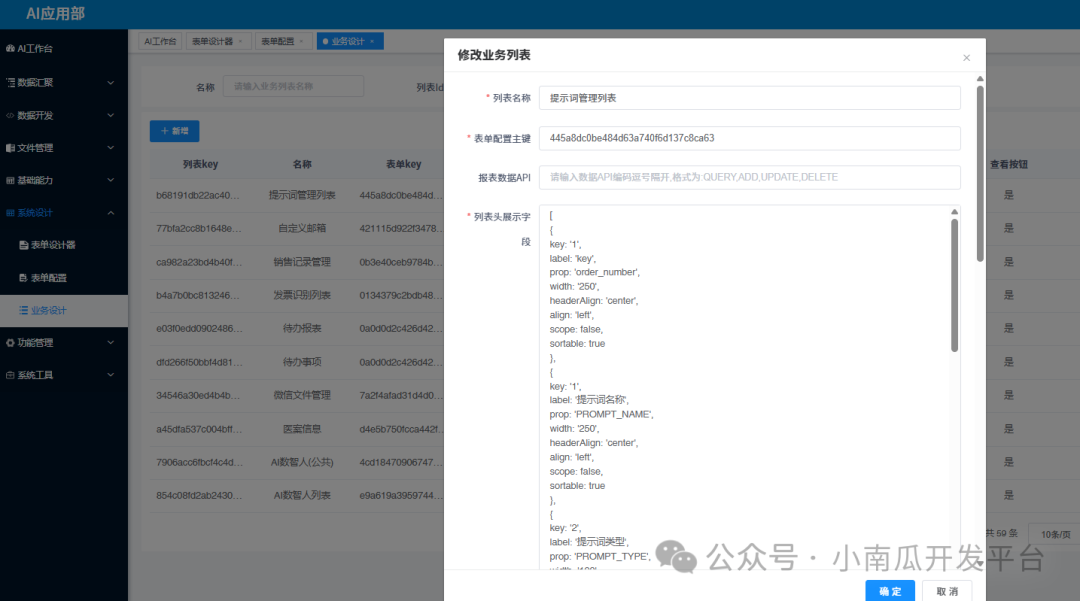Click list key e03f0edd0902486…
Screen dimensions: 1080x601
[199, 328]
